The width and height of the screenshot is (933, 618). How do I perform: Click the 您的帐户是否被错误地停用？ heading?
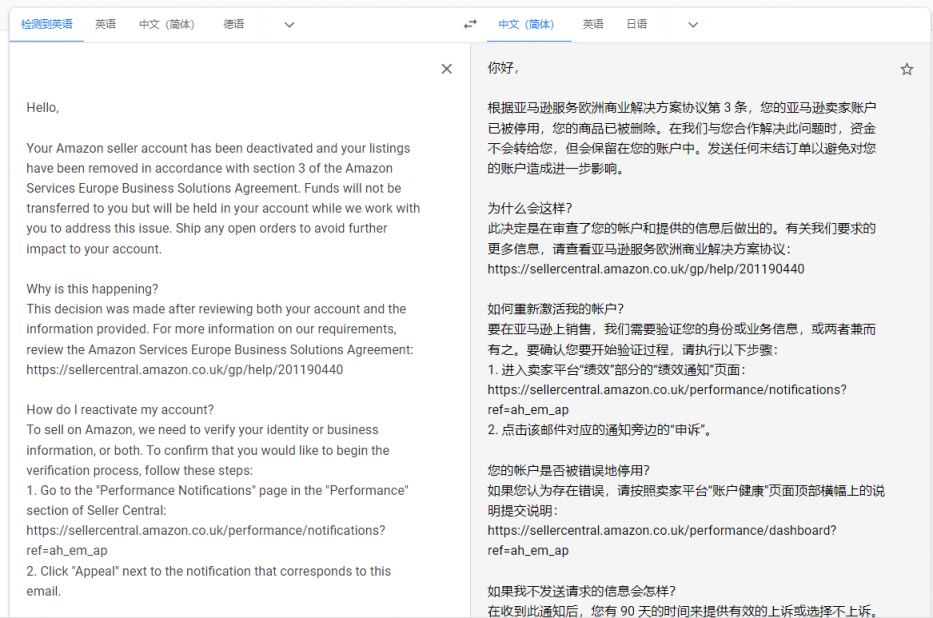(568, 470)
